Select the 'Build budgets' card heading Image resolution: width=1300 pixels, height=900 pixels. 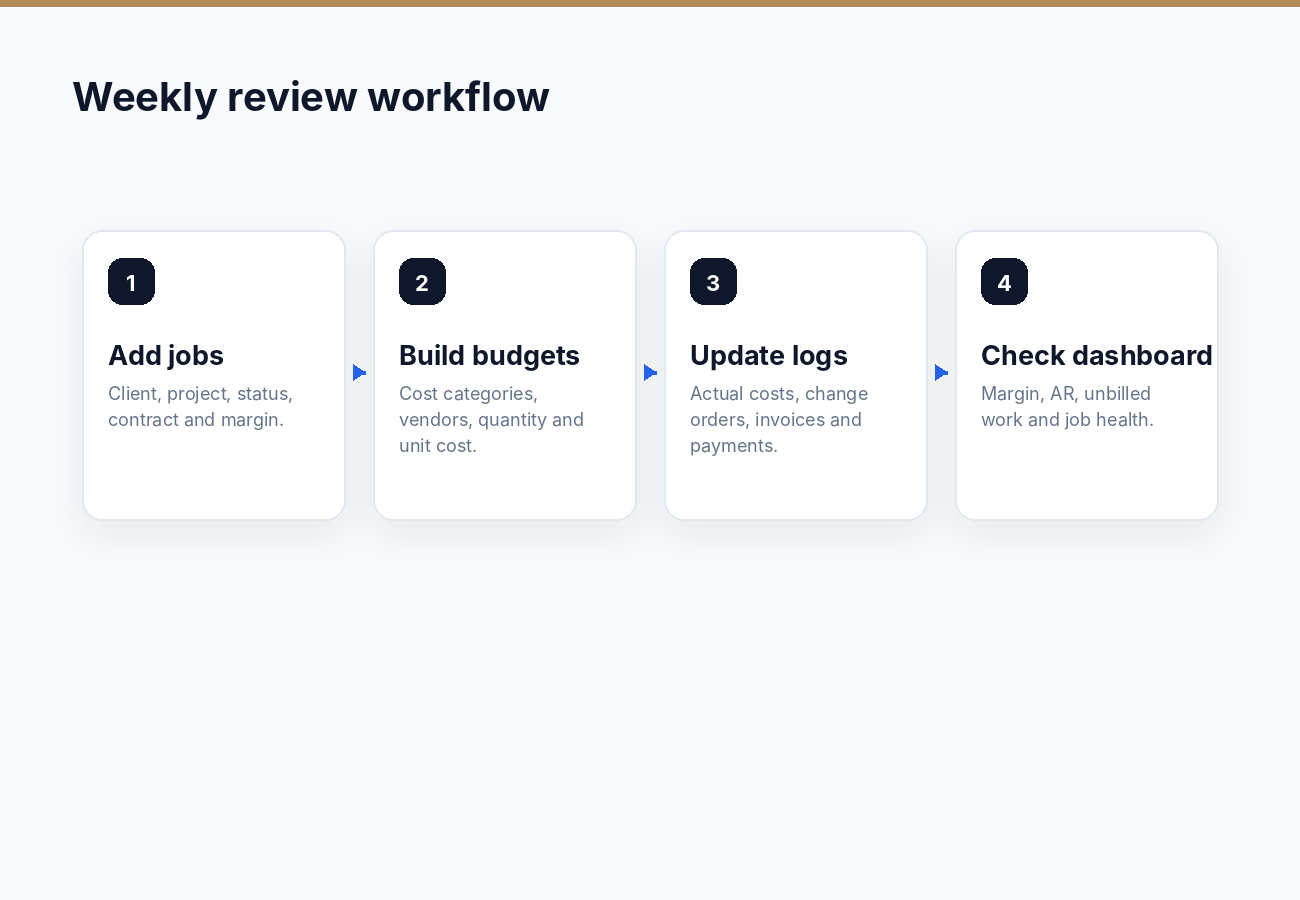tap(489, 355)
